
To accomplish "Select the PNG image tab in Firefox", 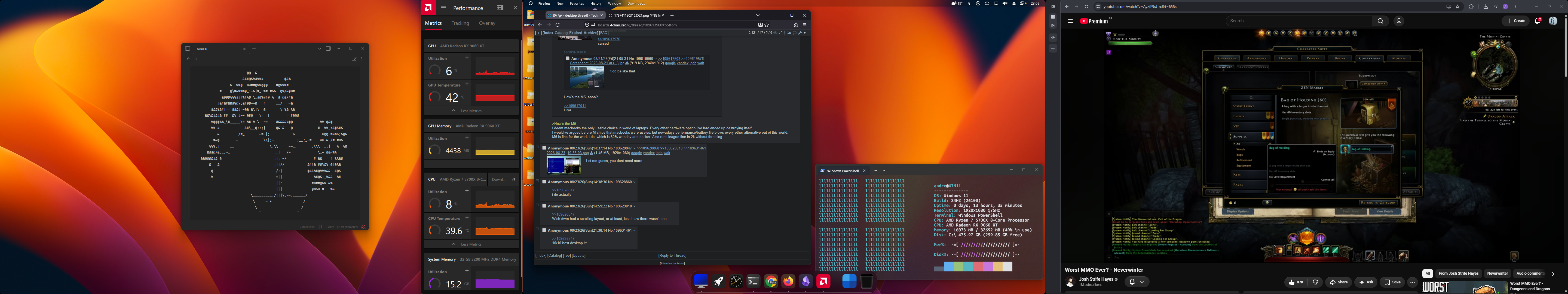I will [x=636, y=15].
